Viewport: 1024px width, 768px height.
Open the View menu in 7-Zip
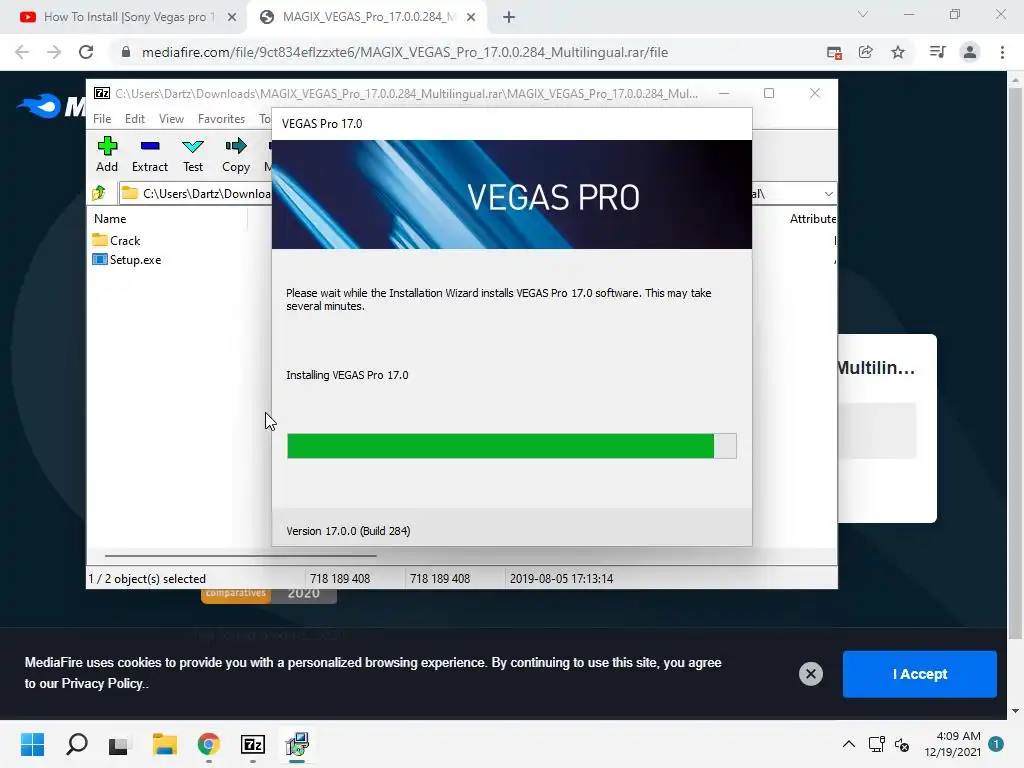click(171, 119)
